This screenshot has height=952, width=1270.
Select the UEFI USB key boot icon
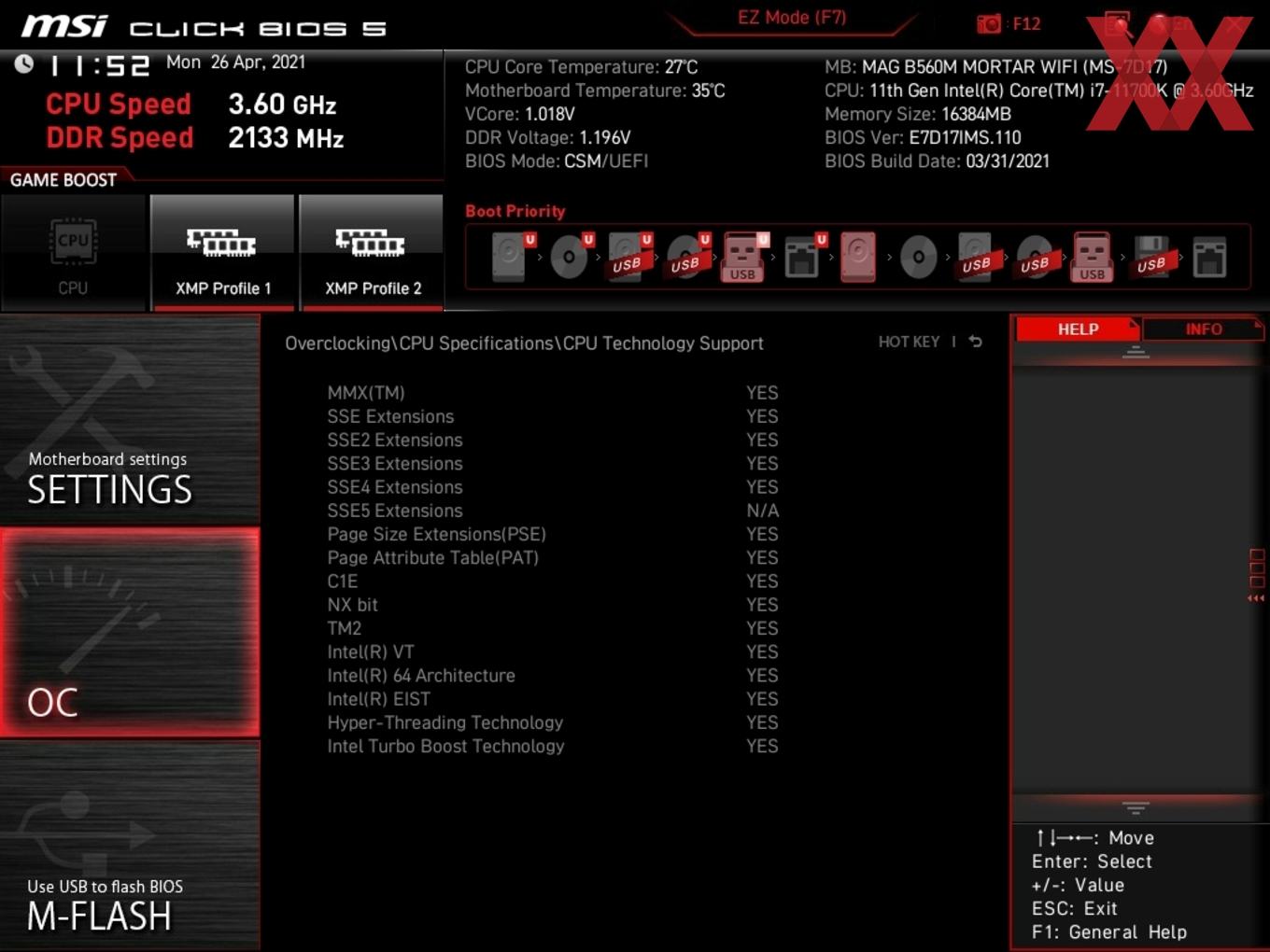(744, 257)
